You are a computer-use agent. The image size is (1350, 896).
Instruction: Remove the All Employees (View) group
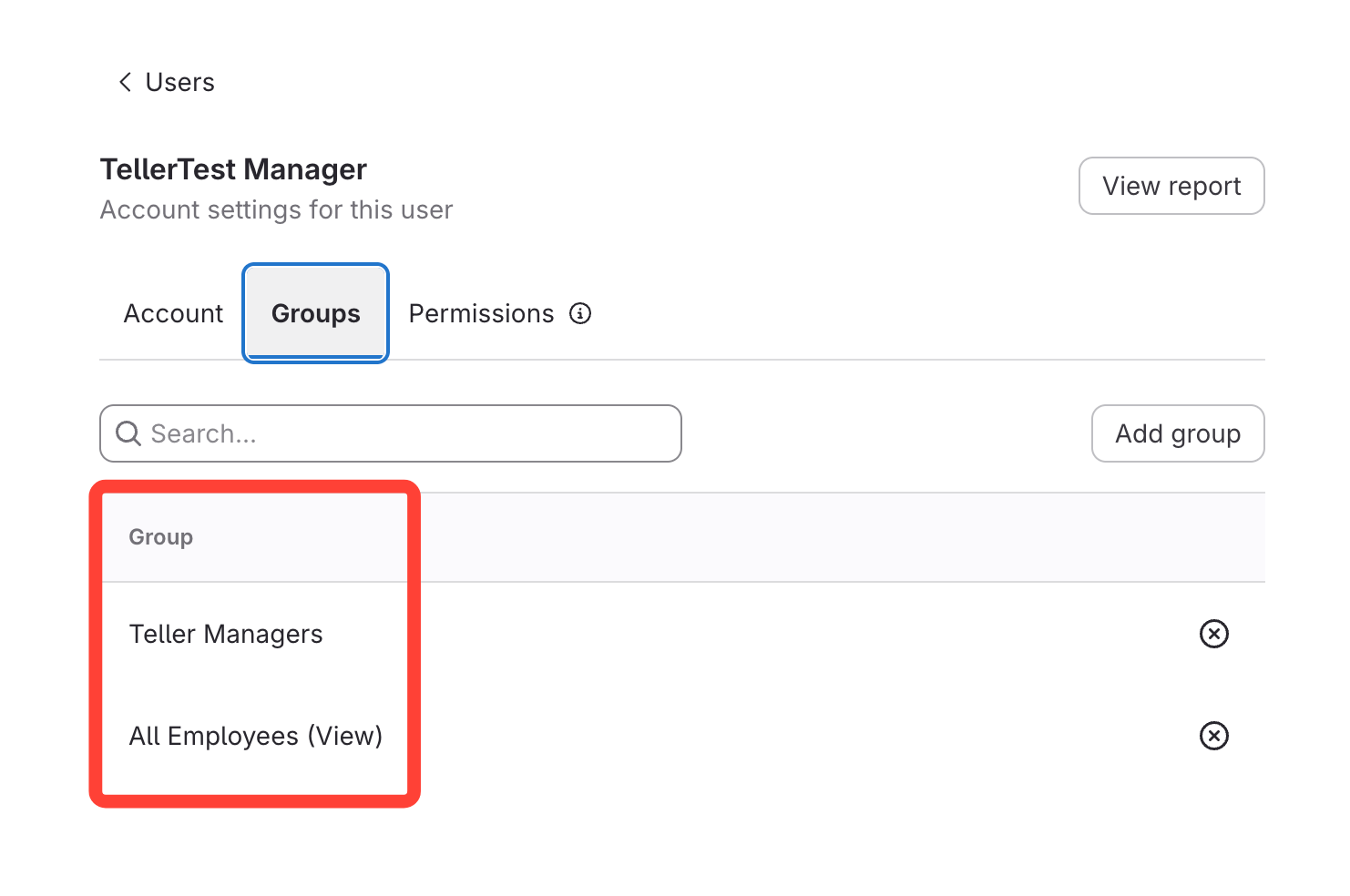coord(1213,736)
